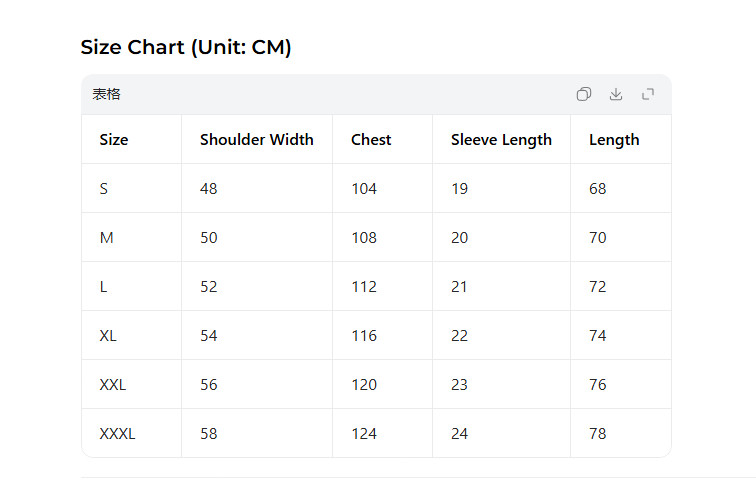Viewport: 756px width, 497px height.
Task: Click sleeve length value 23
Action: coord(459,385)
